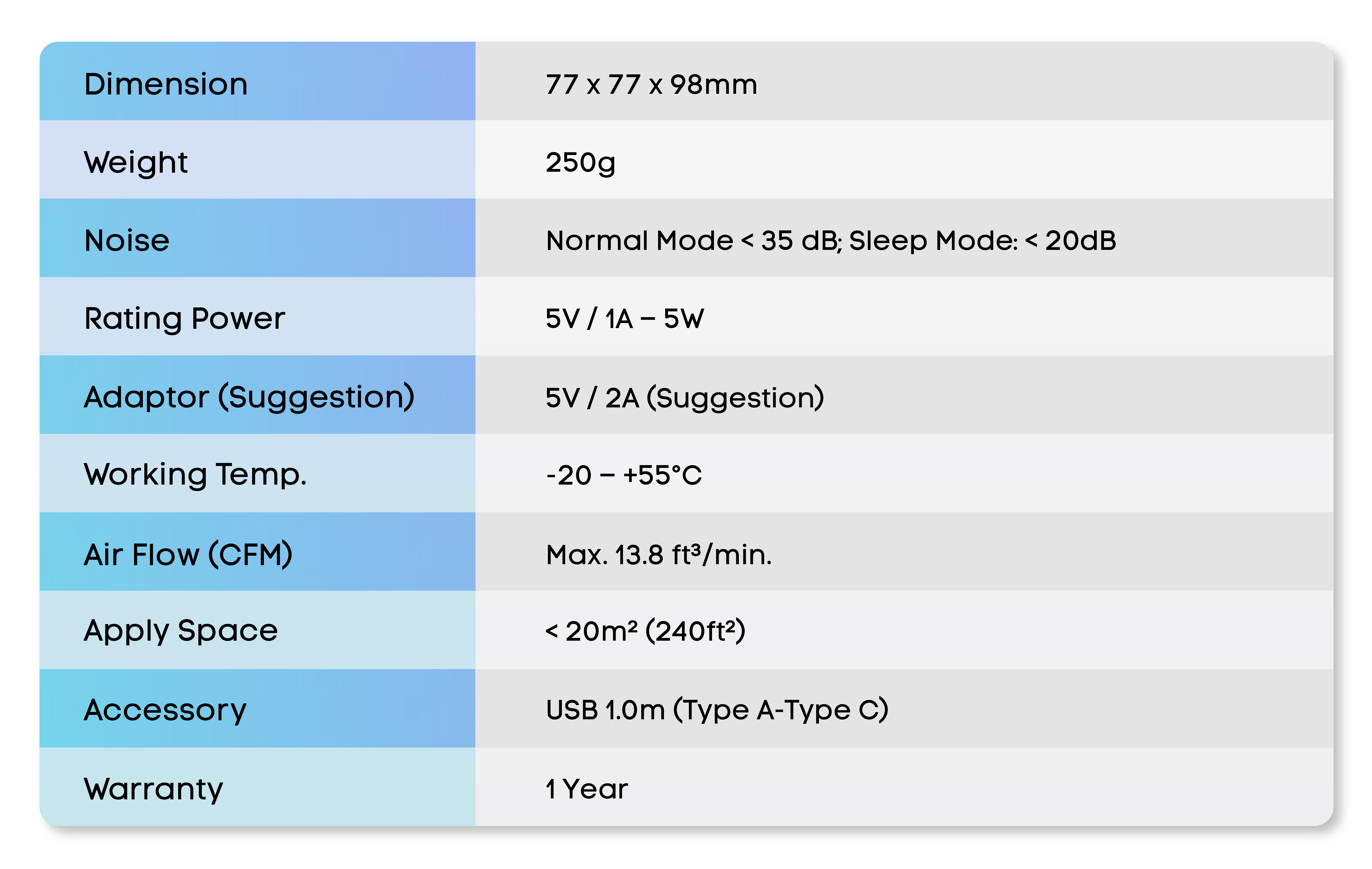
Task: Select the 250g weight value
Action: [581, 163]
